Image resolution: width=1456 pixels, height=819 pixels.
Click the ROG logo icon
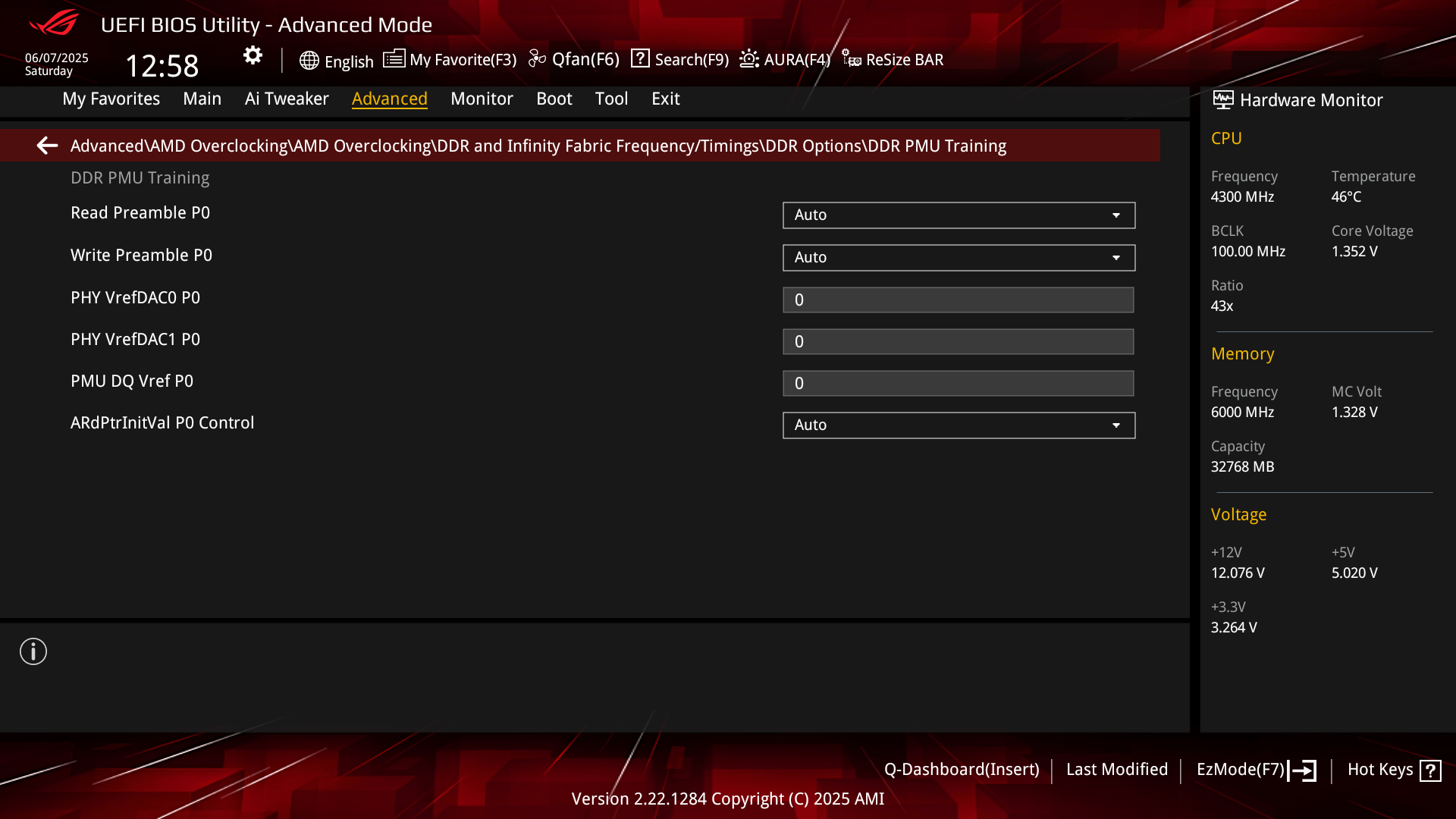pos(54,23)
